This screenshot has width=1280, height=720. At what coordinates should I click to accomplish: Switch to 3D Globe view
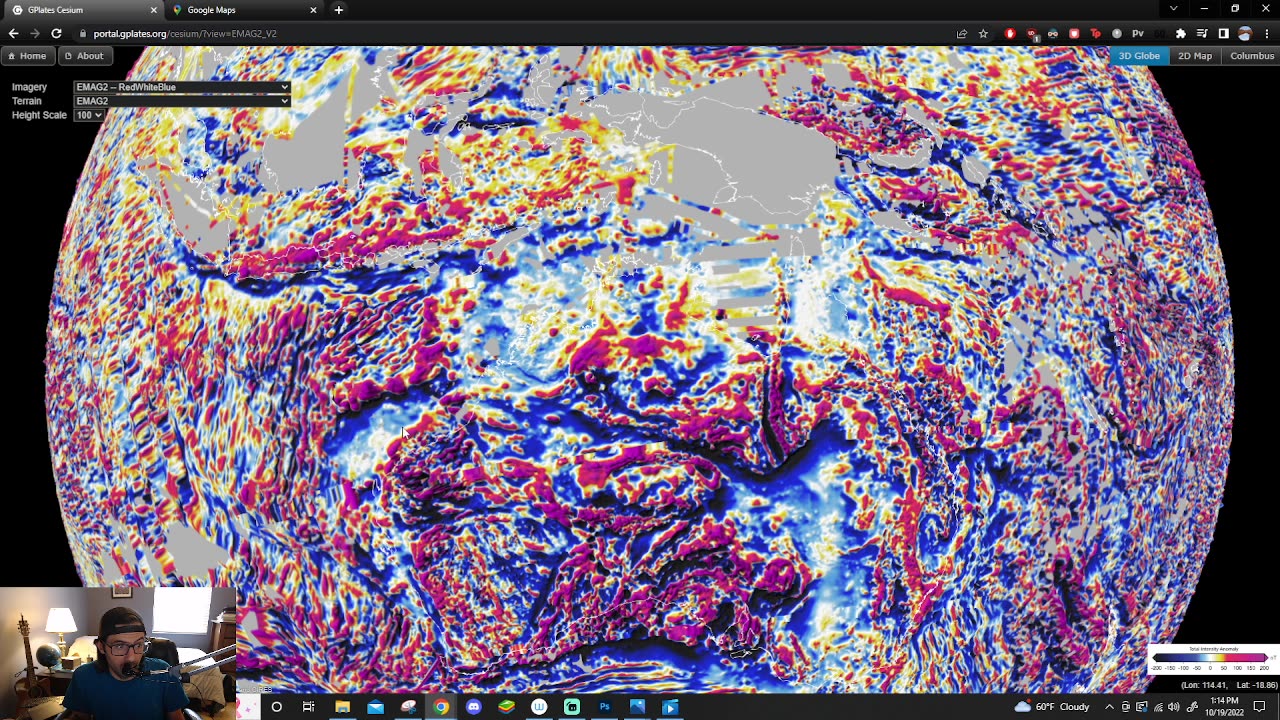tap(1138, 56)
